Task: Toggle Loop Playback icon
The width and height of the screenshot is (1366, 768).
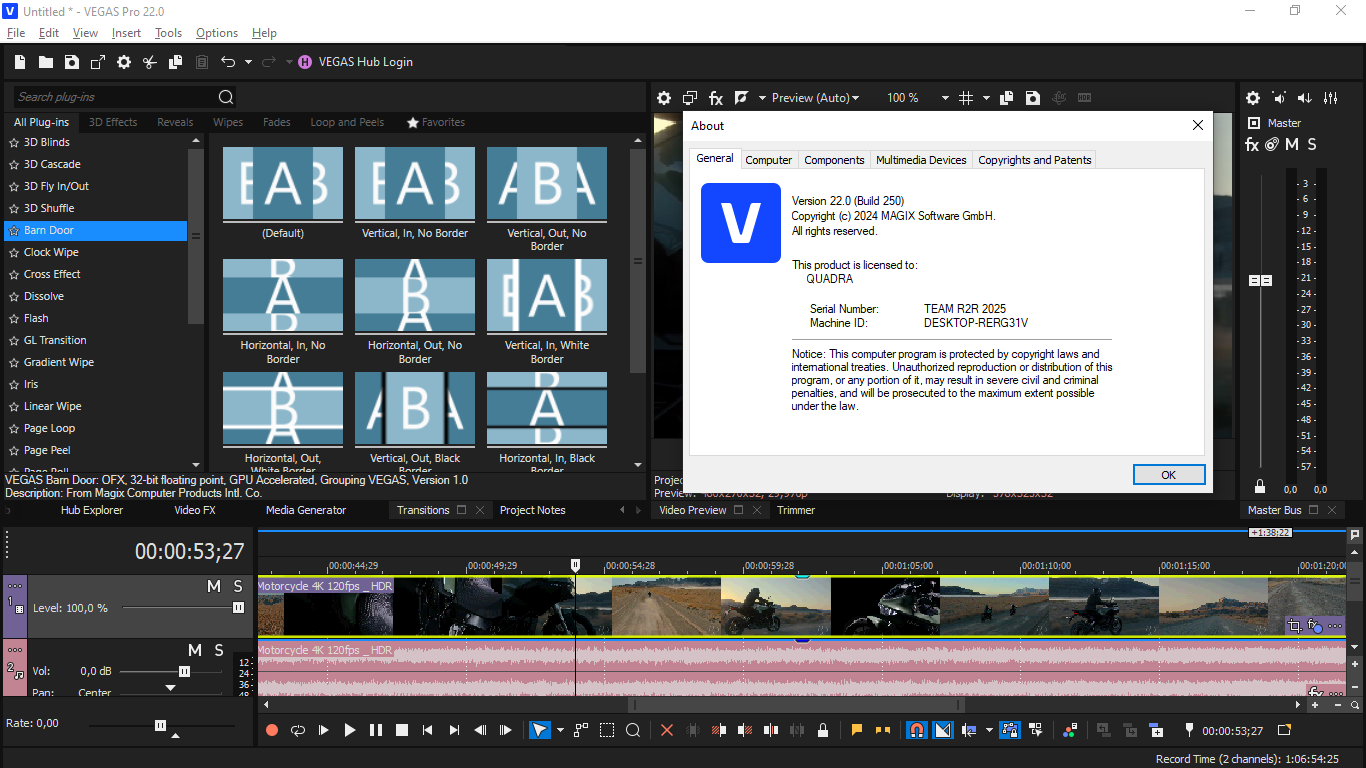Action: (298, 731)
